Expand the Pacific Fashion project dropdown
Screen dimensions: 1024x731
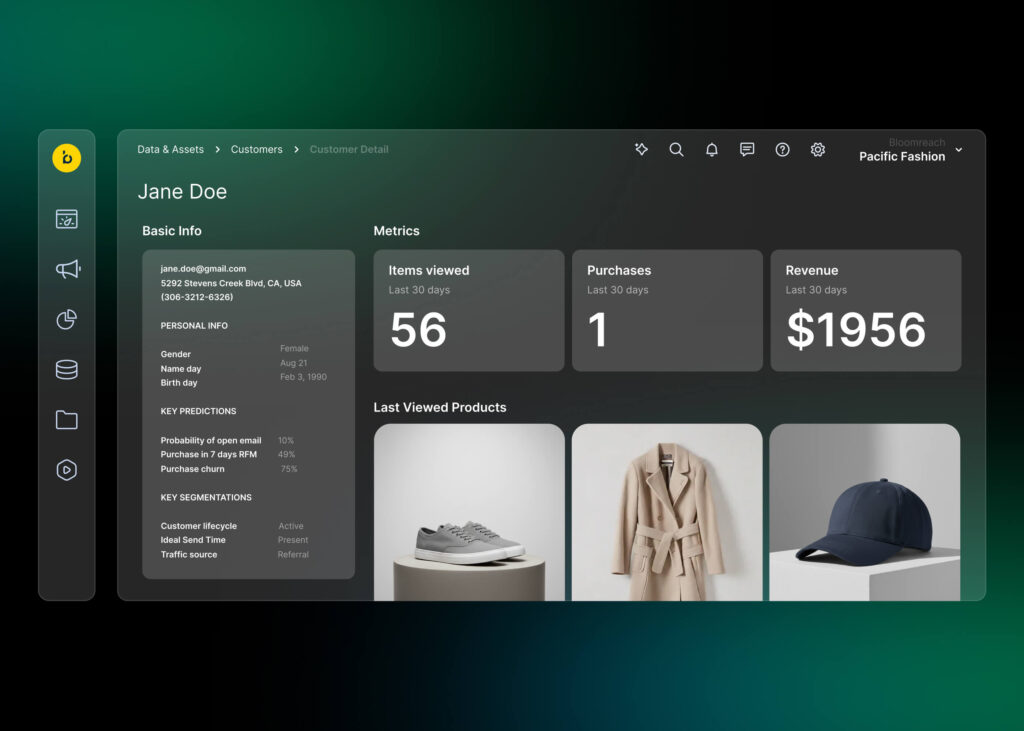958,150
